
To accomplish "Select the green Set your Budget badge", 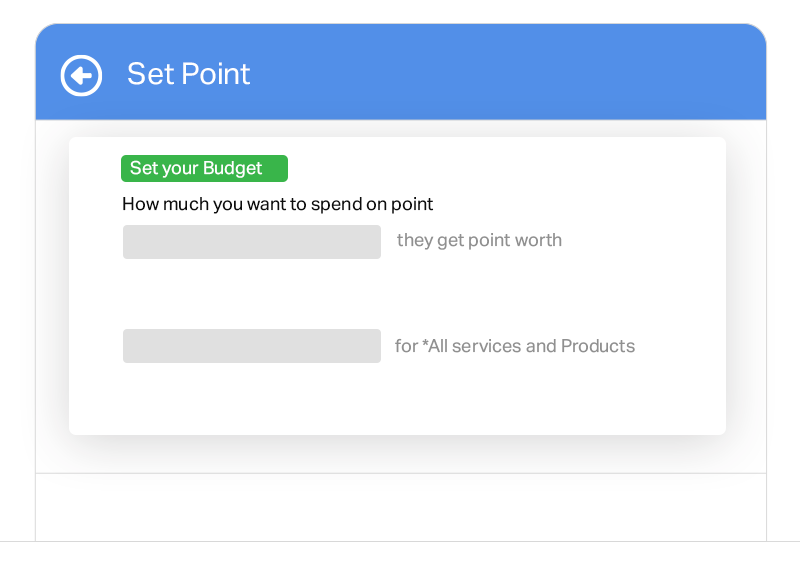I will coord(204,168).
